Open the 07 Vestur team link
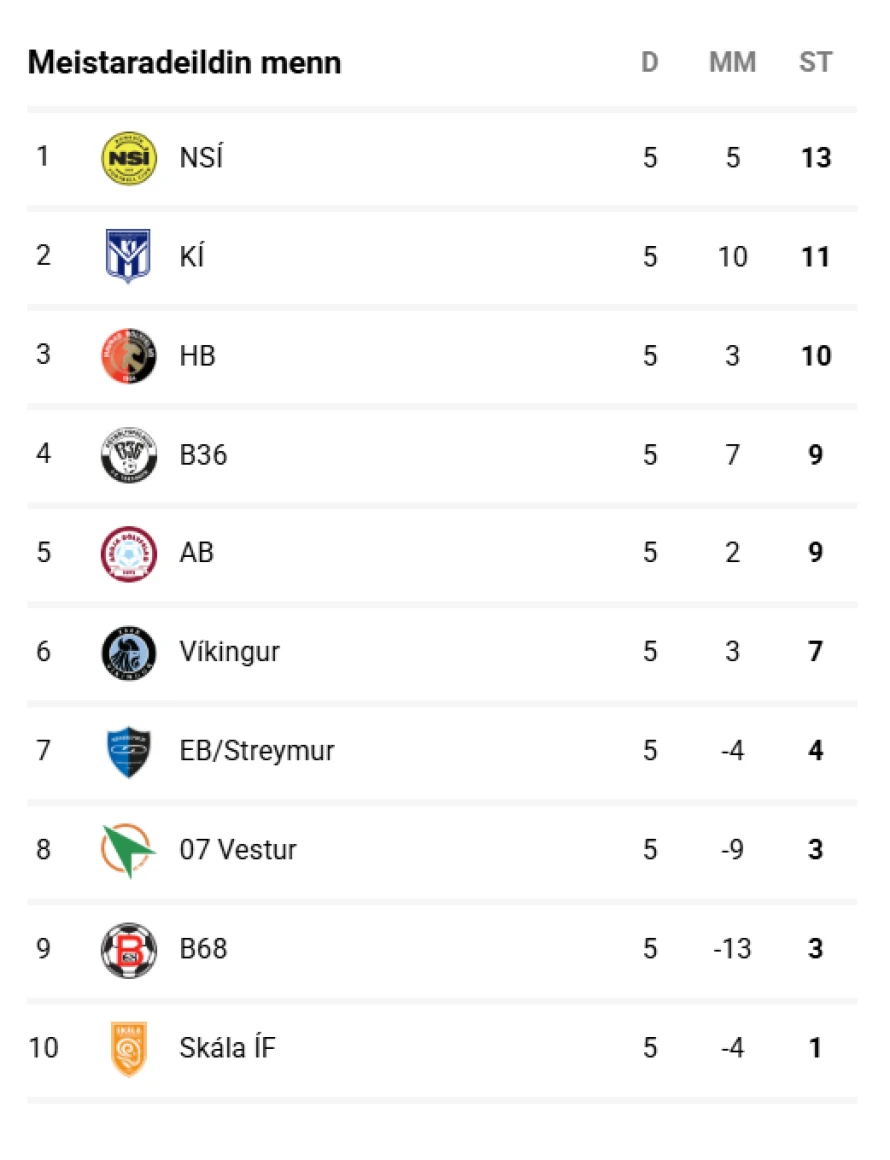 [238, 850]
